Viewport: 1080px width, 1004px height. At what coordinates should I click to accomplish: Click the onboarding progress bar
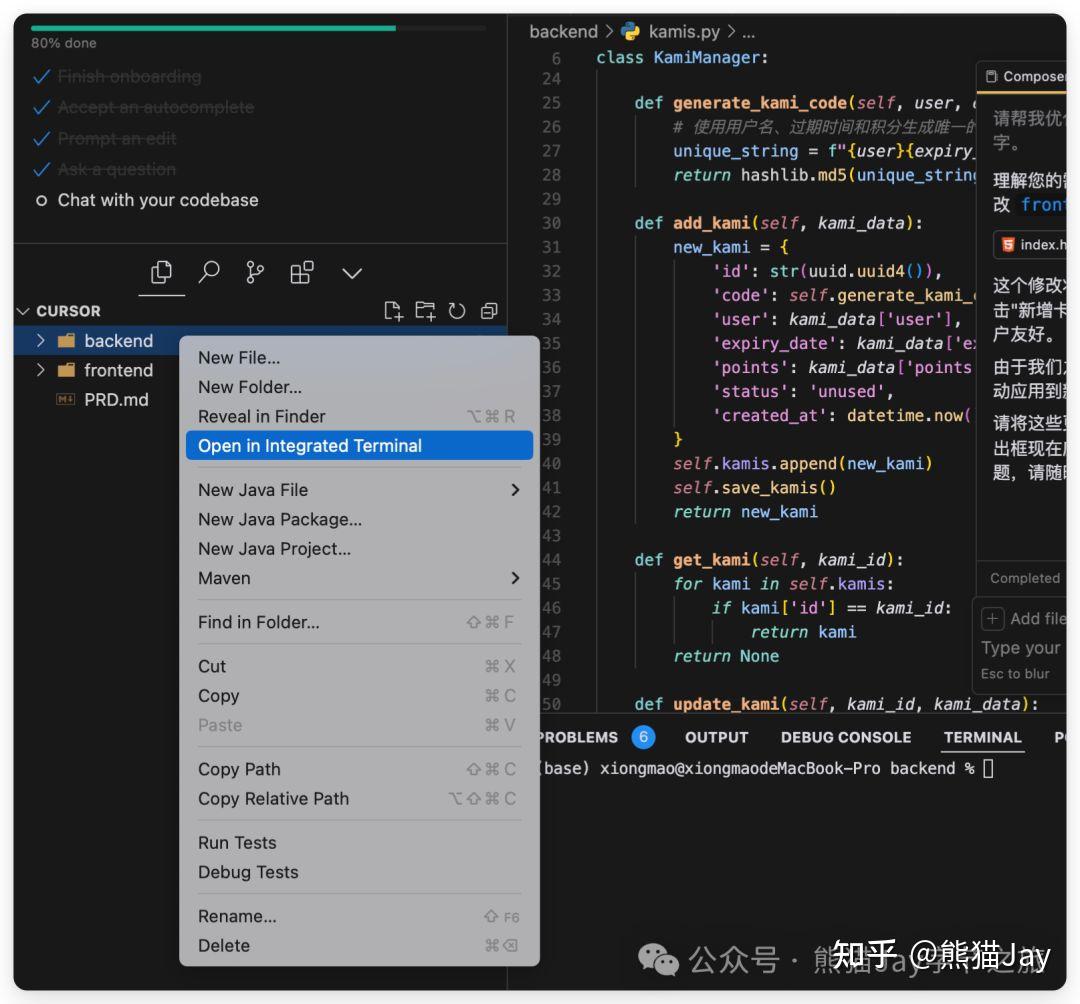point(258,28)
